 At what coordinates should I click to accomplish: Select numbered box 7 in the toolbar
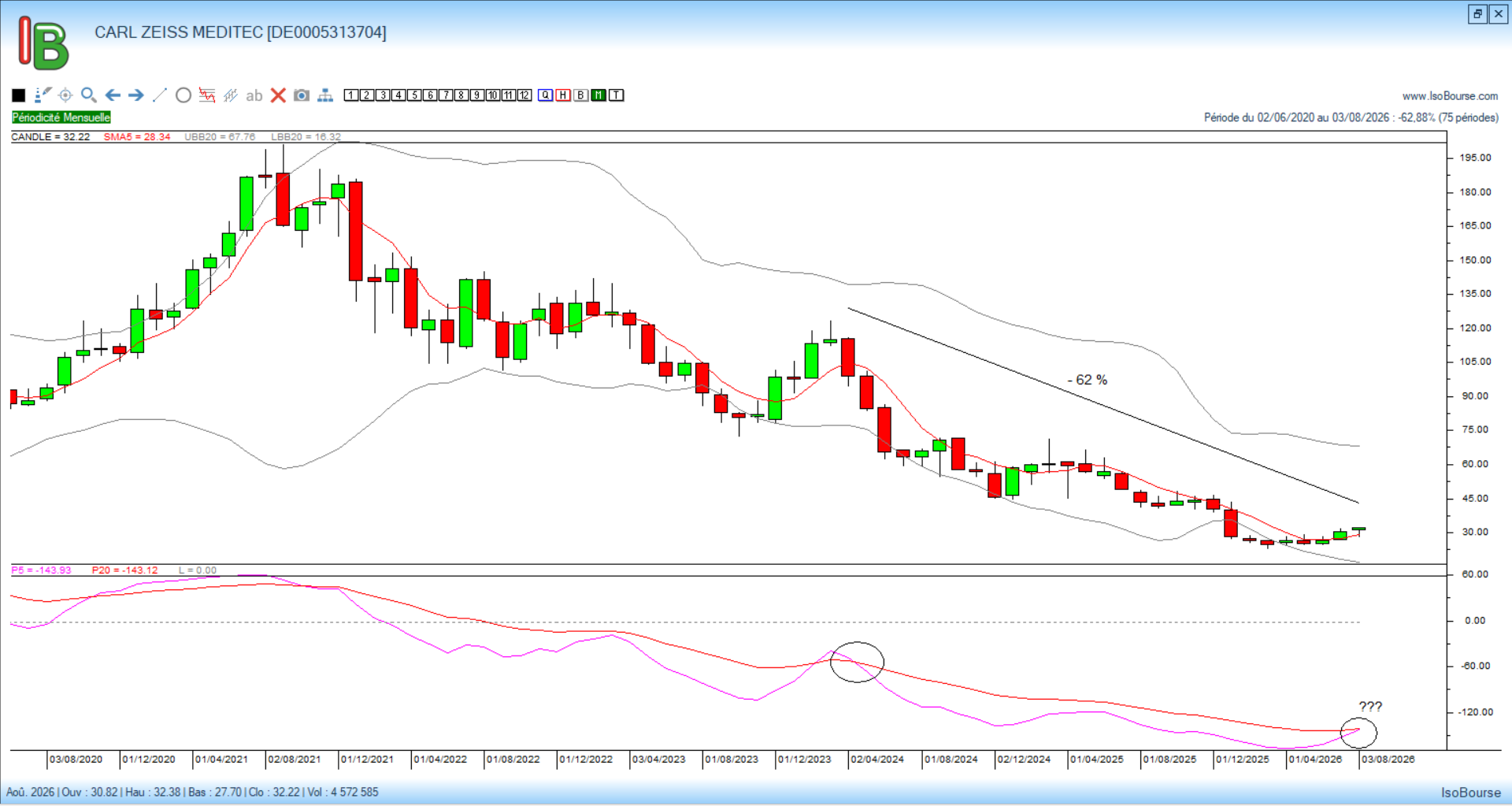(x=446, y=95)
